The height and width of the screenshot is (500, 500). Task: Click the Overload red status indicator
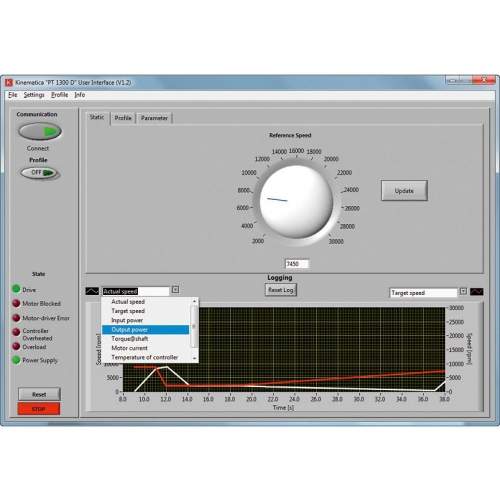point(16,346)
